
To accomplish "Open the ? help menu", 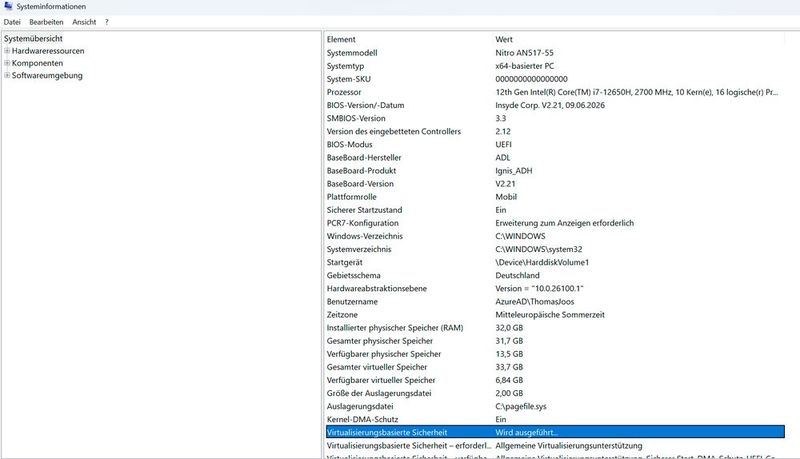I will 107,22.
